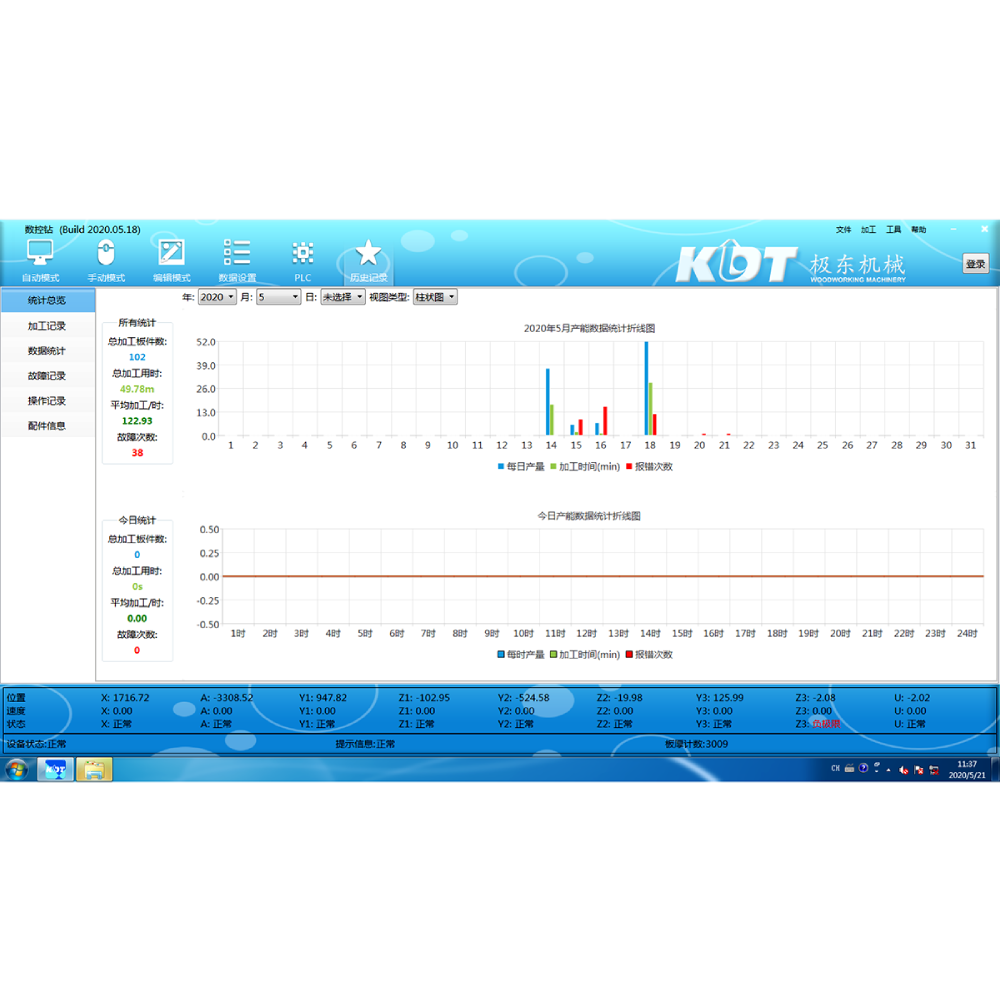
Task: Open the month dropdown showing 5
Action: (x=278, y=297)
